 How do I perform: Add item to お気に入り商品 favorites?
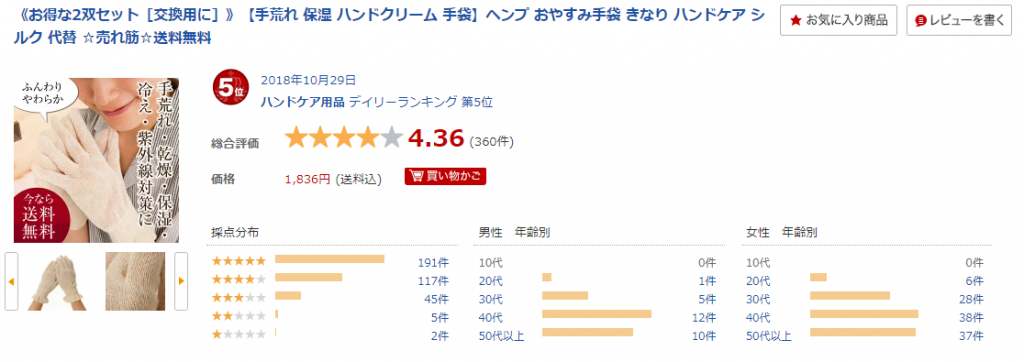coord(839,21)
